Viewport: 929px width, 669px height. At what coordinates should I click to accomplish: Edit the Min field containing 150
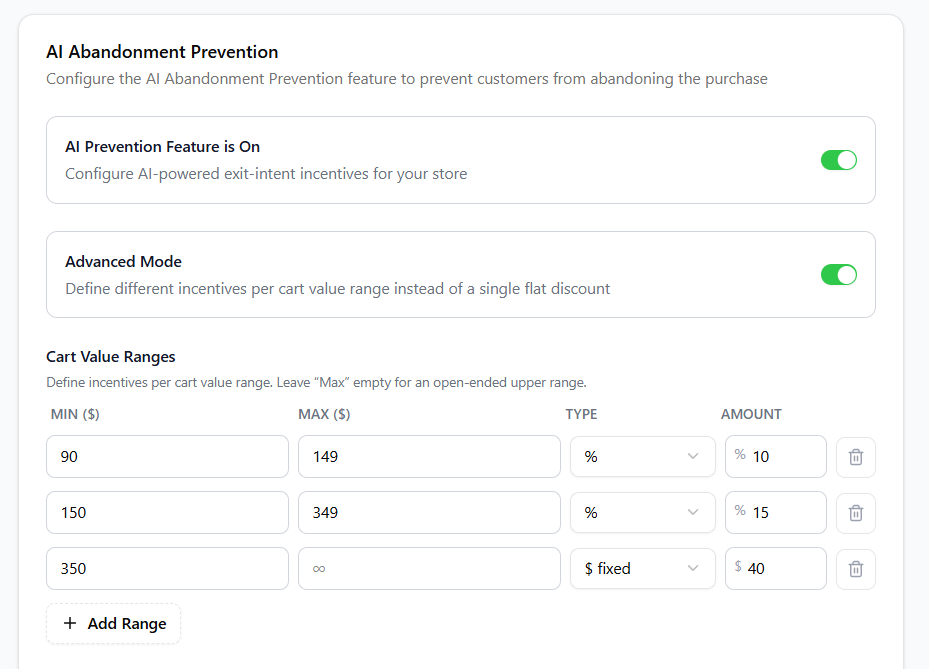click(x=168, y=513)
